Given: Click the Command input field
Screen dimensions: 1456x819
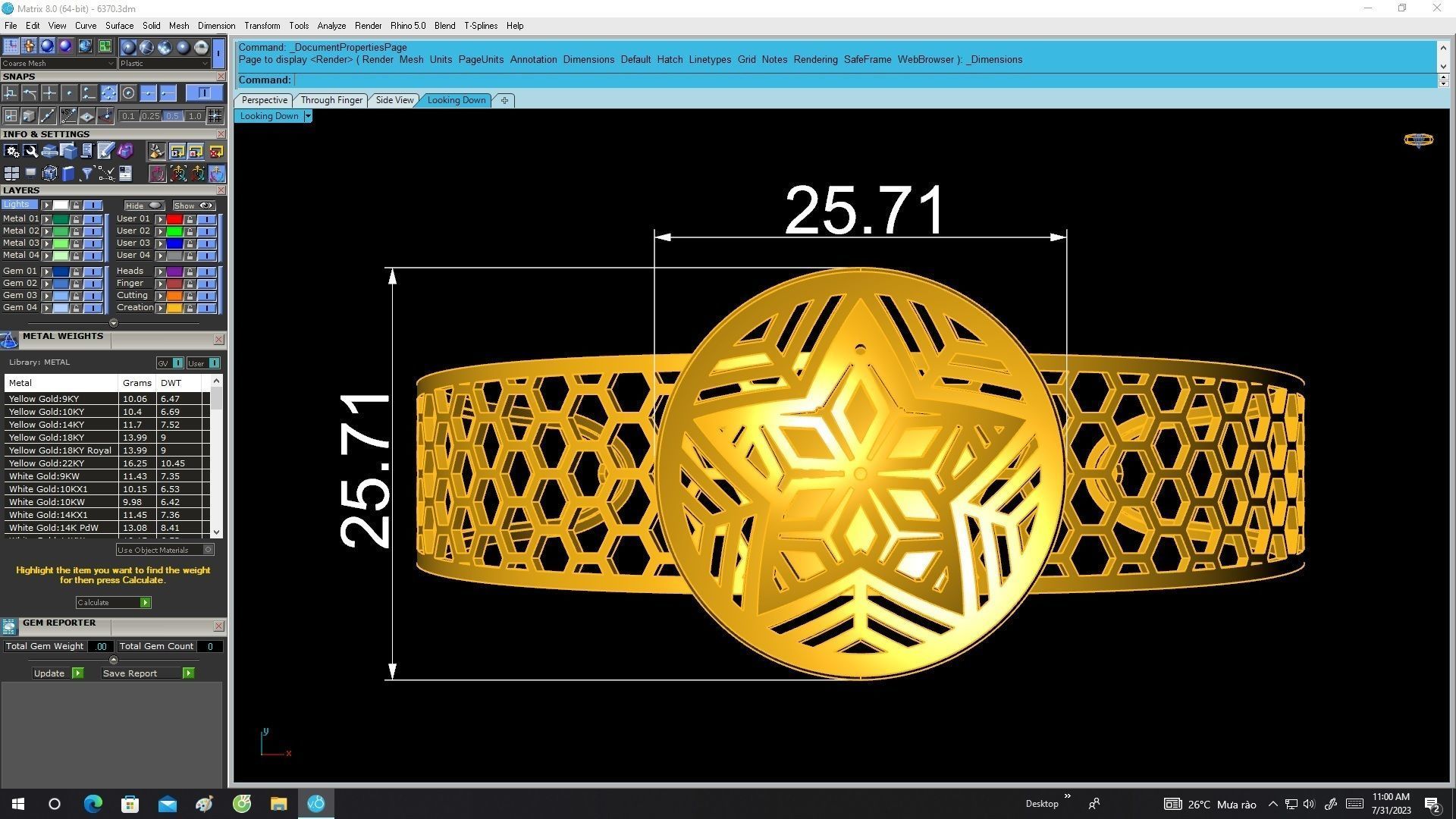Looking at the screenshot, I should click(864, 80).
